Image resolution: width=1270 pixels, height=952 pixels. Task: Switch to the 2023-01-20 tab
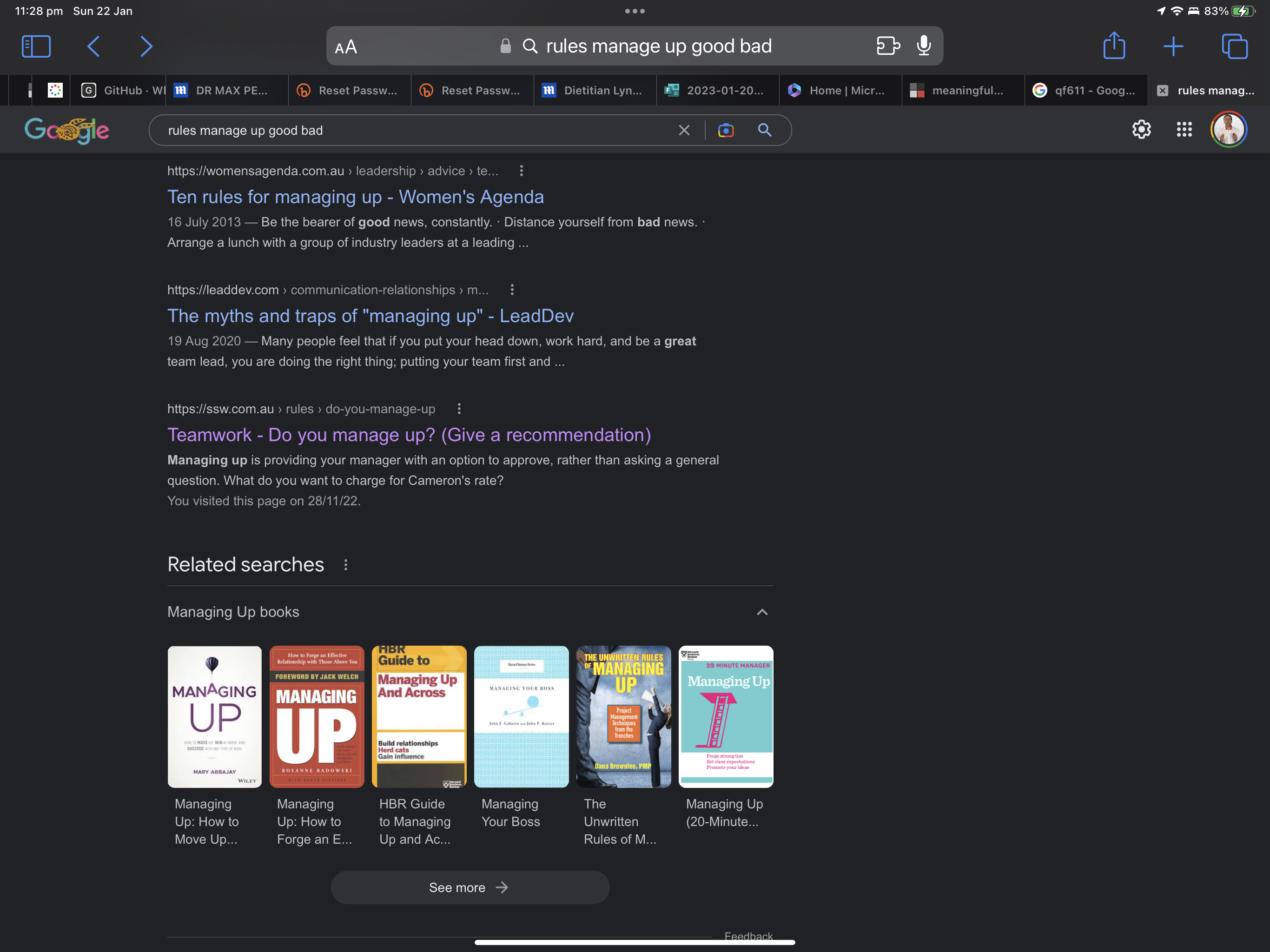[718, 91]
